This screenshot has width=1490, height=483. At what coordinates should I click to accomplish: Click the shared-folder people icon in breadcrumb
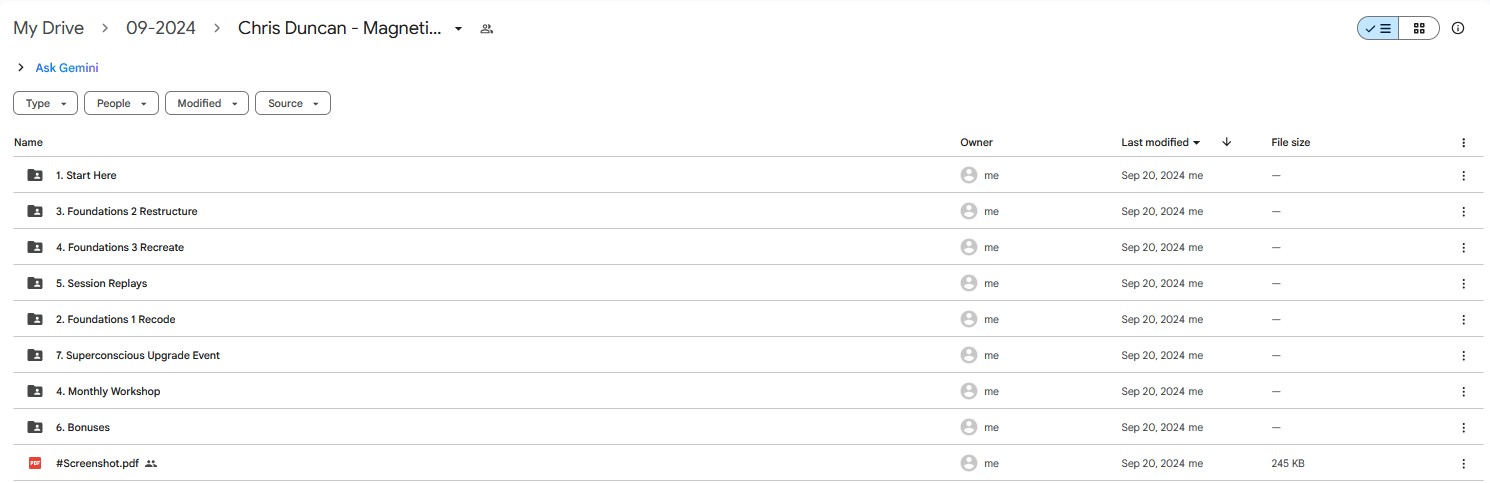click(487, 29)
